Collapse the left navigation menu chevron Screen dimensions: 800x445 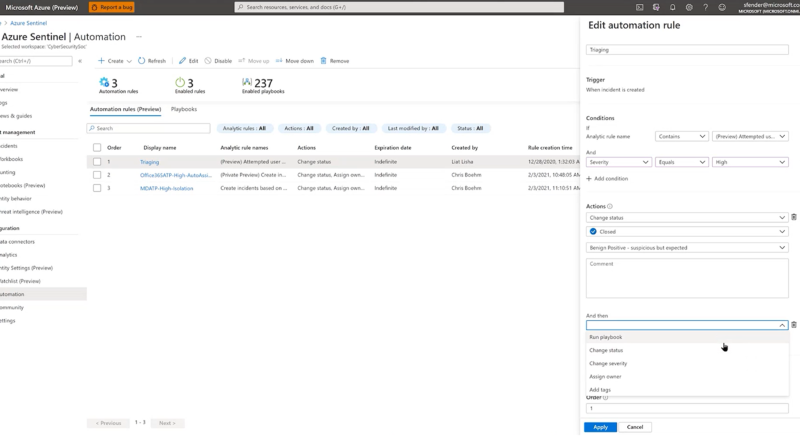coord(80,61)
